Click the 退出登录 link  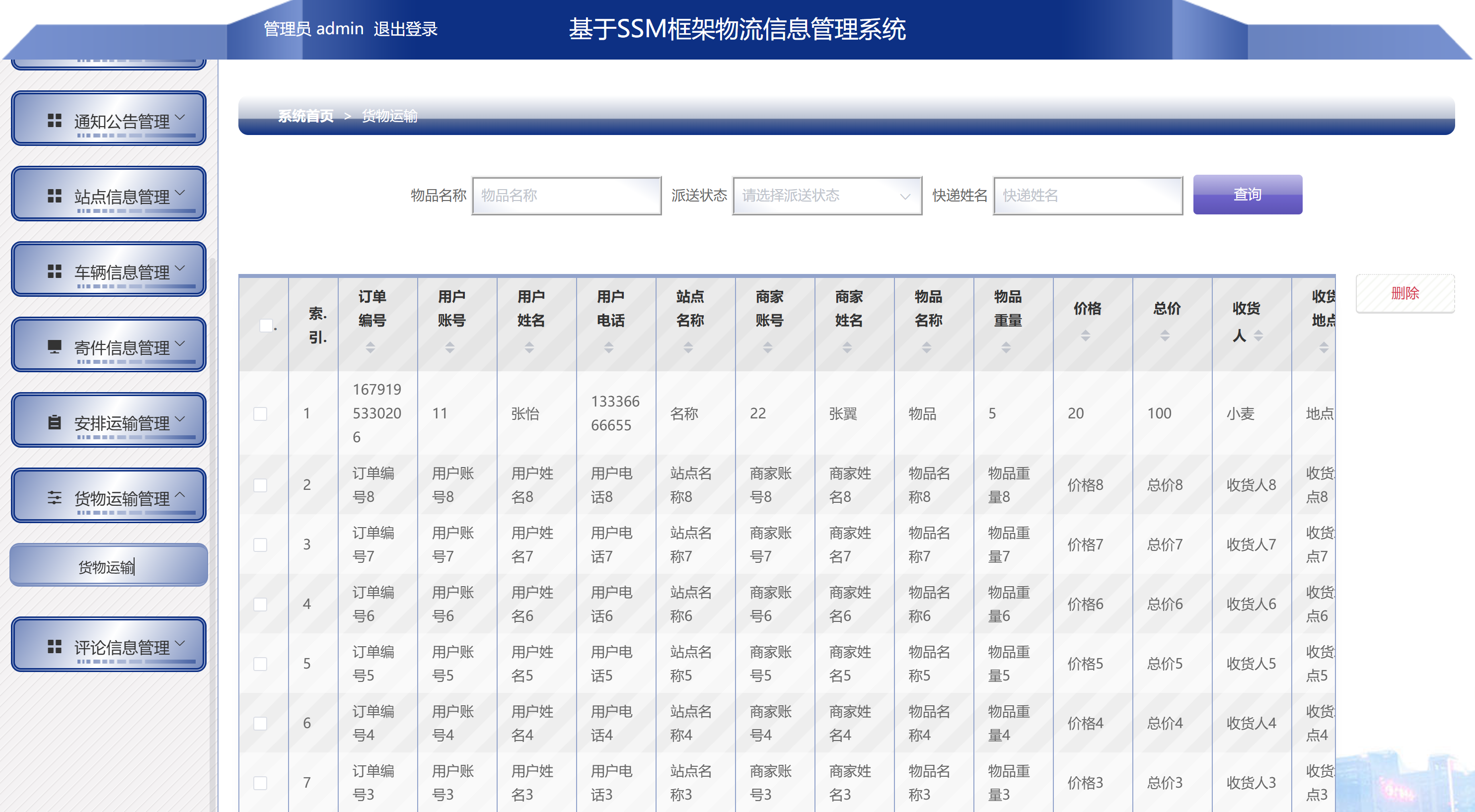coord(405,29)
